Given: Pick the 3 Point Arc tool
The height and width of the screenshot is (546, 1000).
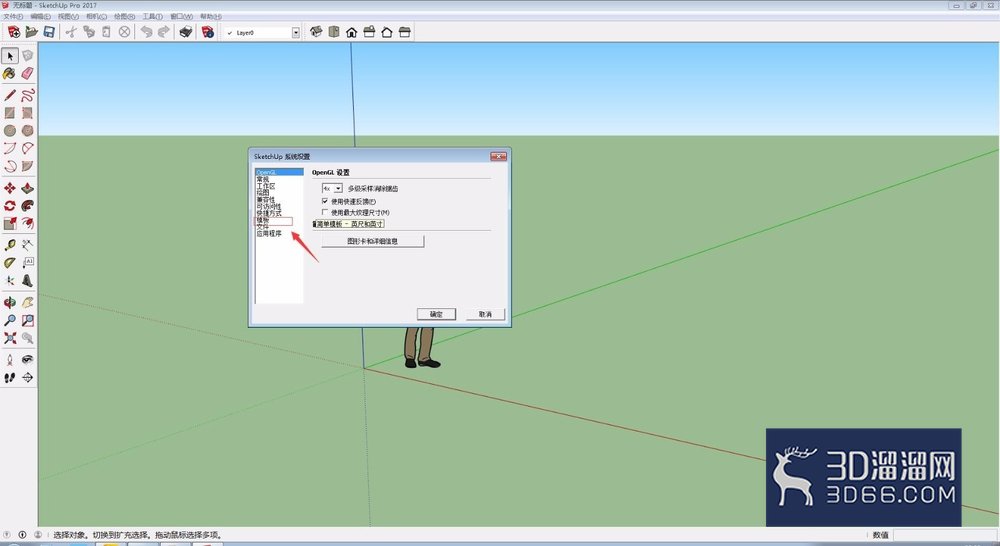Looking at the screenshot, I should pos(10,166).
